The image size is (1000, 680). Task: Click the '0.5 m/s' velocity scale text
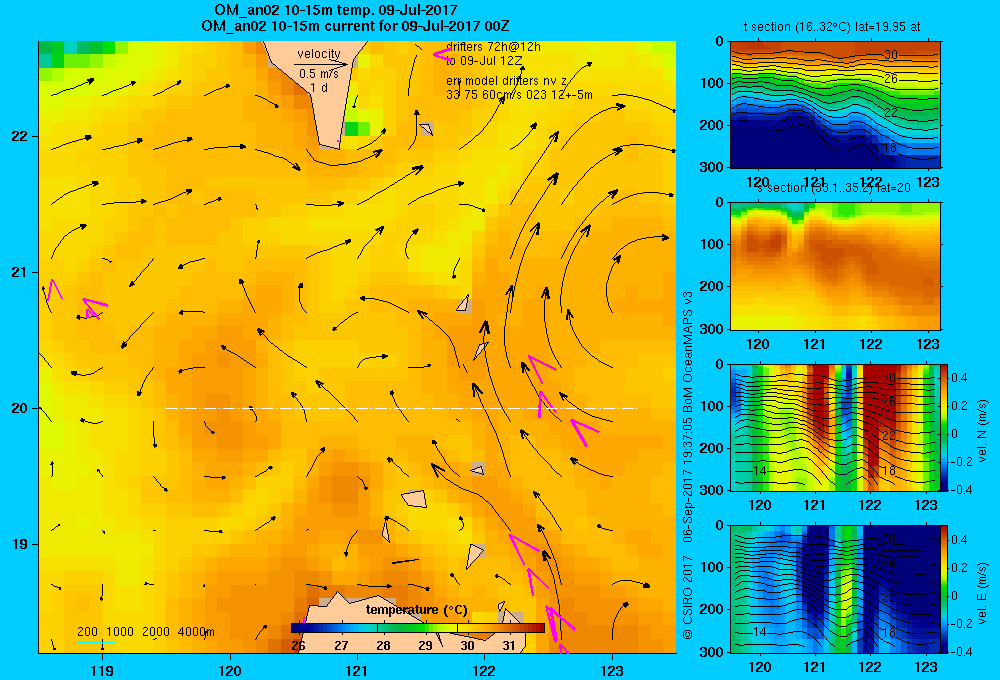point(319,74)
